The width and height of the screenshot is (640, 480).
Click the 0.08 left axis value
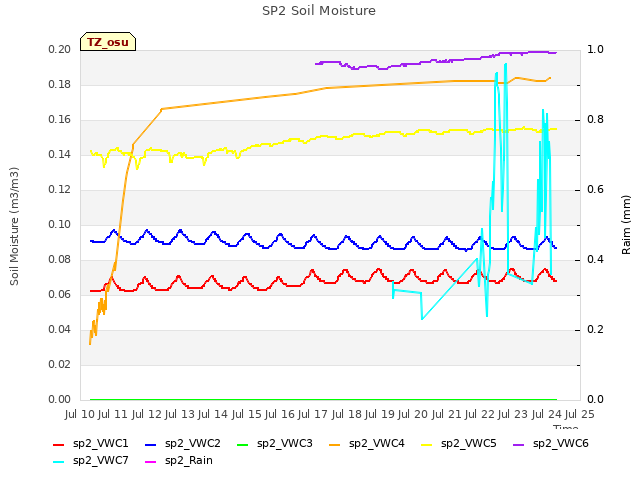[60, 260]
